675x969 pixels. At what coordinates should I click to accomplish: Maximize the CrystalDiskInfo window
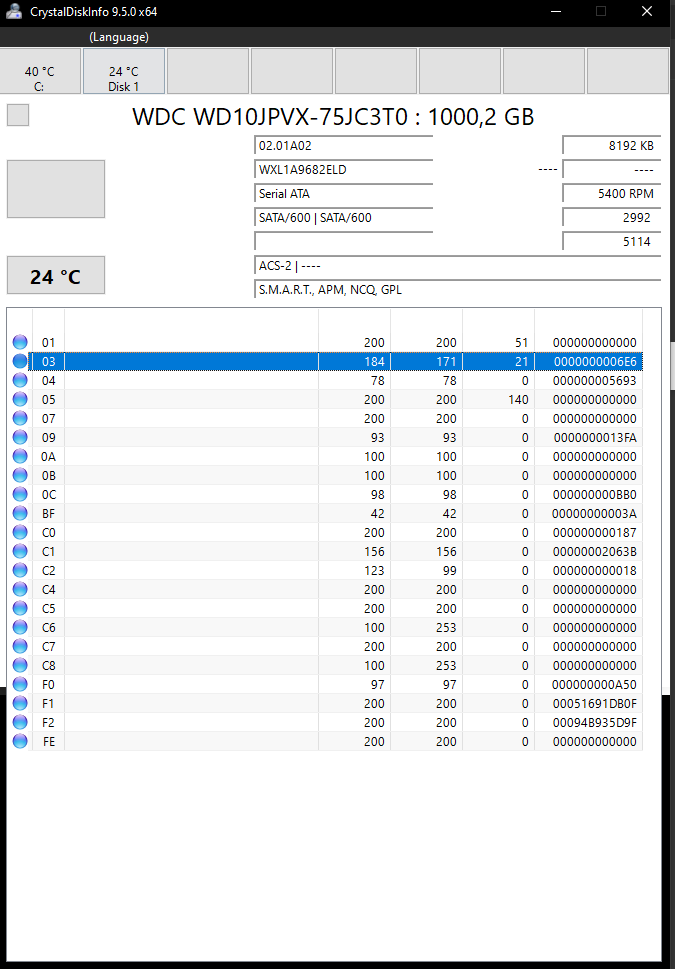point(601,11)
